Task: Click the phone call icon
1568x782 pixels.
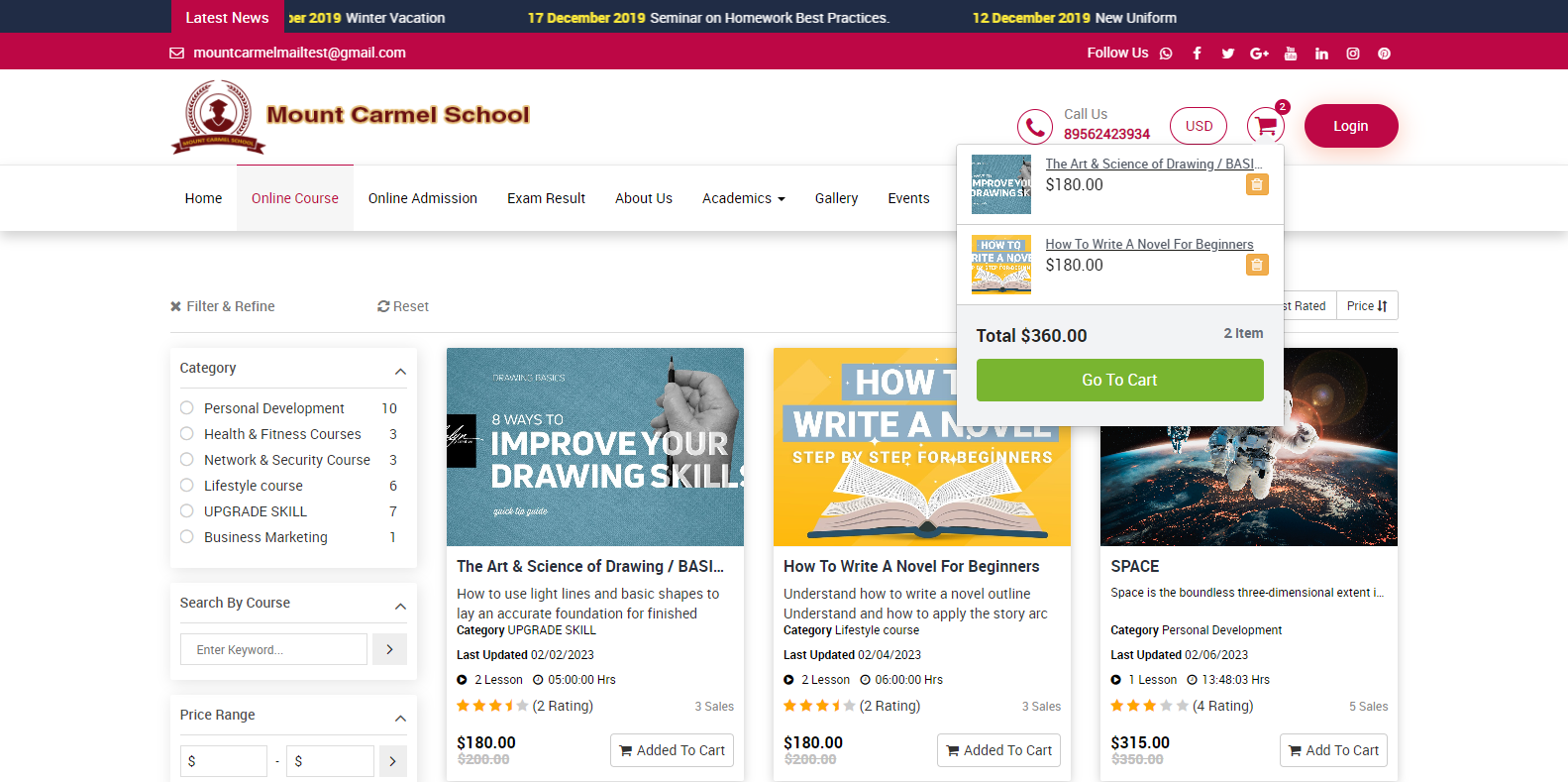Action: [1034, 127]
